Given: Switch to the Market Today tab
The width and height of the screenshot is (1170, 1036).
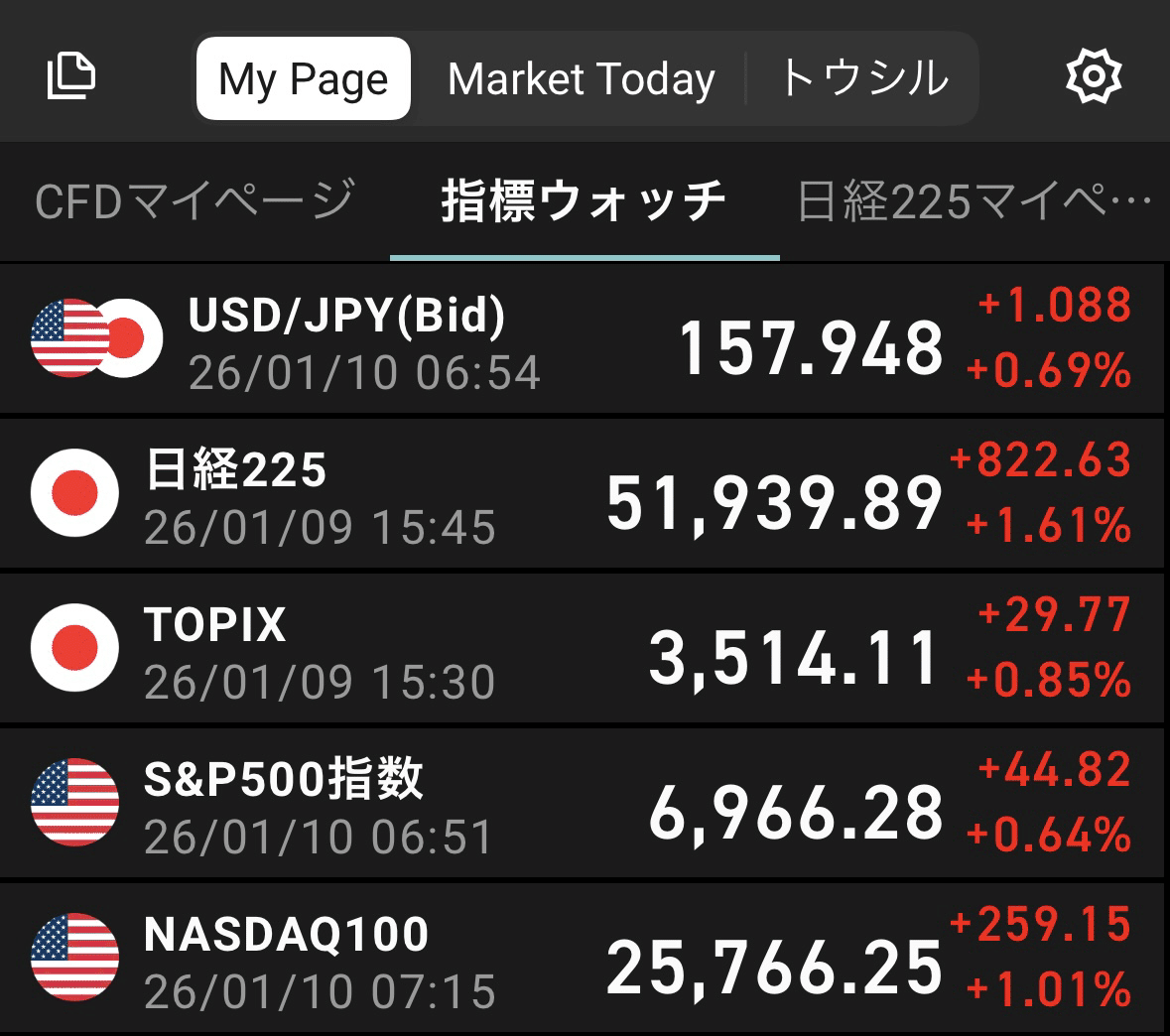Looking at the screenshot, I should (582, 78).
